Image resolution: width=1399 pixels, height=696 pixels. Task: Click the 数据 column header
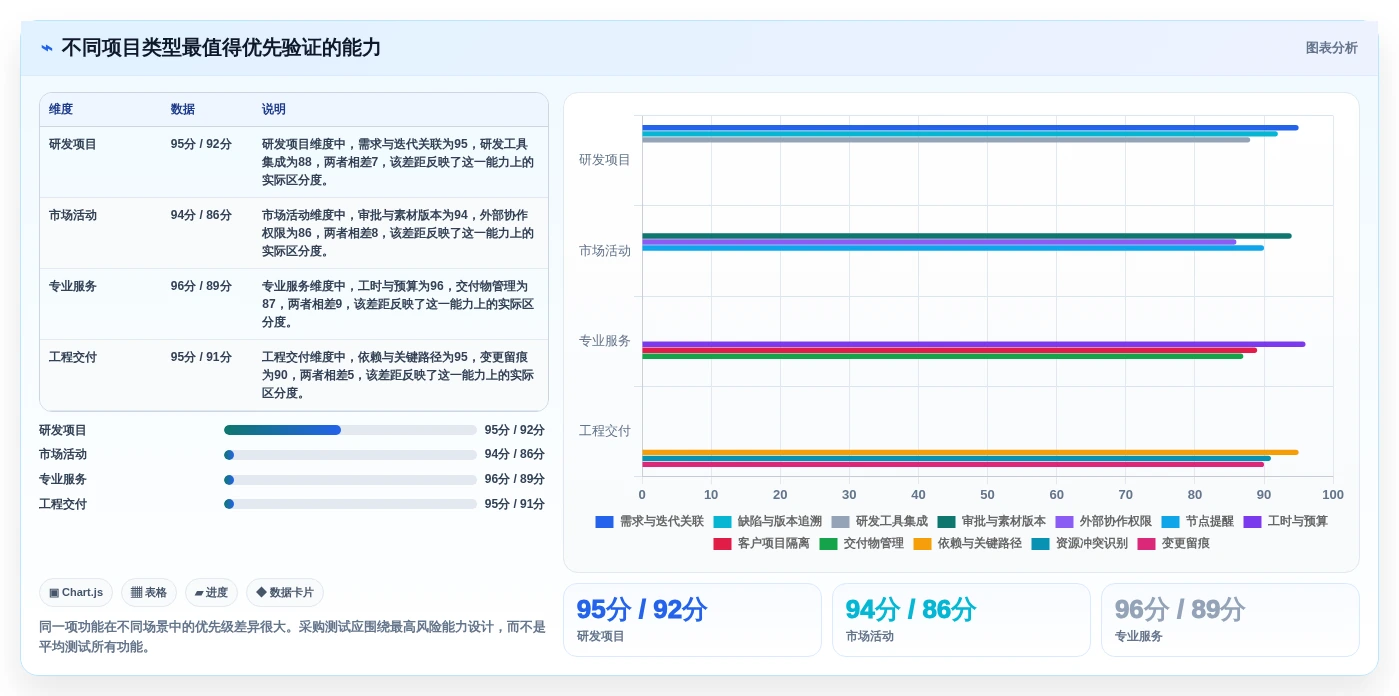coord(183,109)
